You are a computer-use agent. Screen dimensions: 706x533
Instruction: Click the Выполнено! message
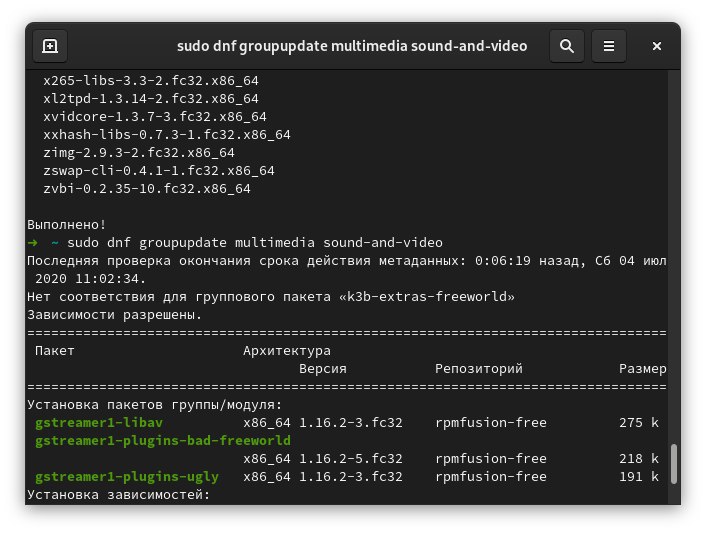pyautogui.click(x=67, y=225)
